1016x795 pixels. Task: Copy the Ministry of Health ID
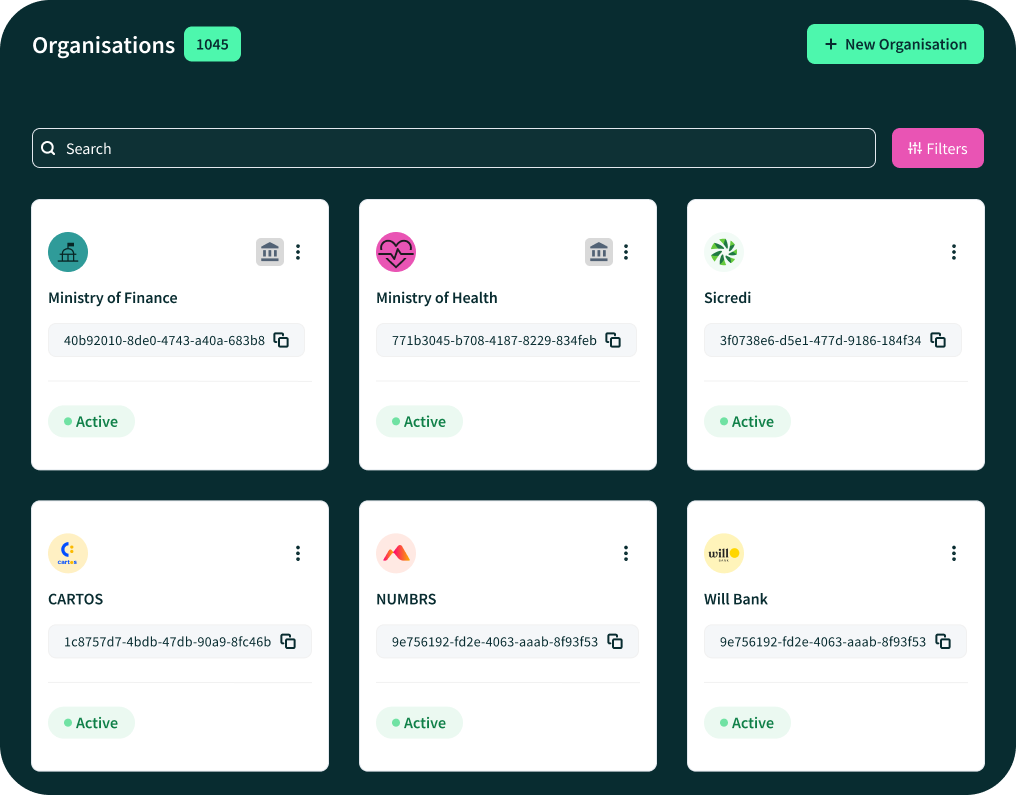coord(613,340)
